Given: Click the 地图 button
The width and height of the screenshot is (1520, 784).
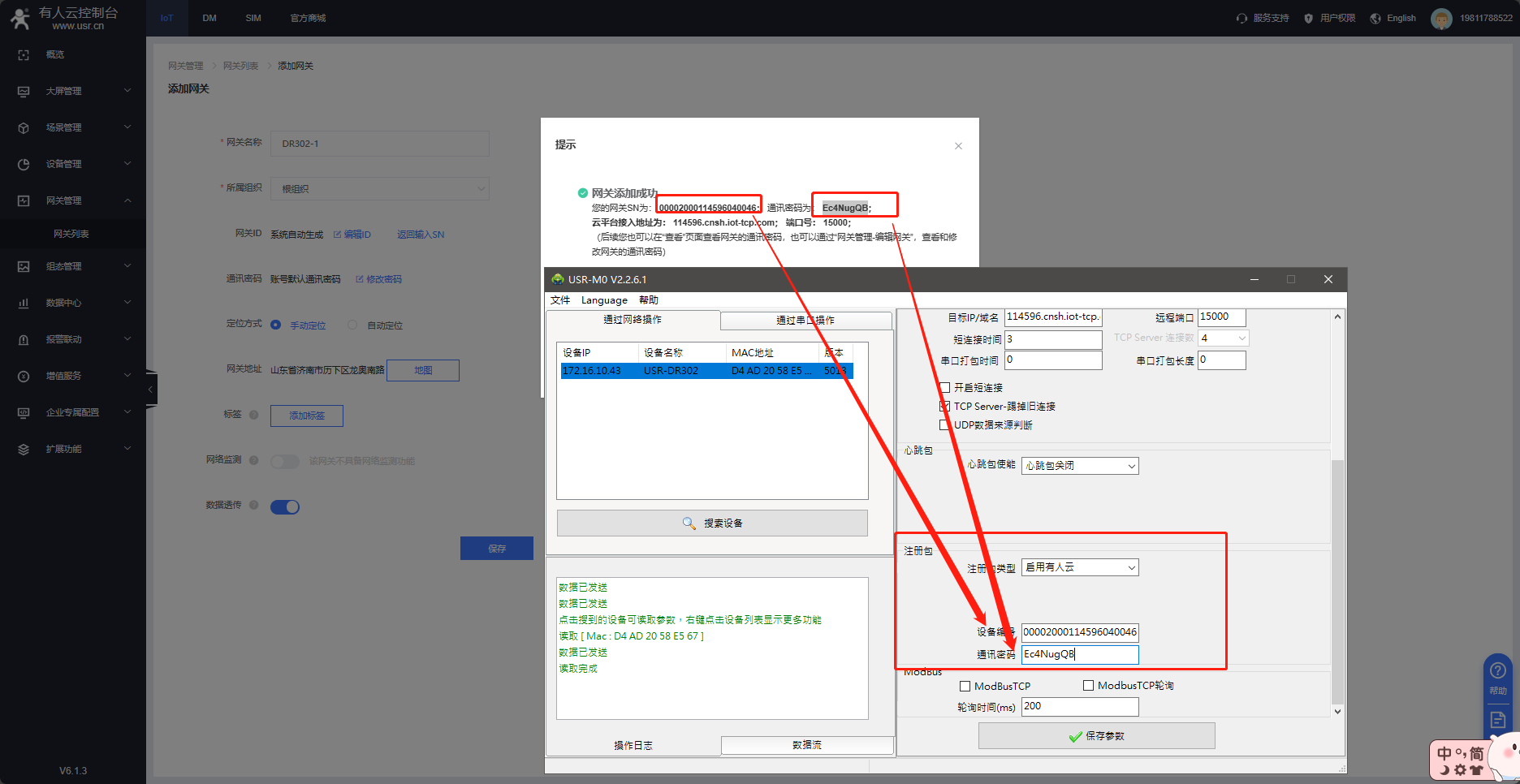Looking at the screenshot, I should [x=423, y=371].
